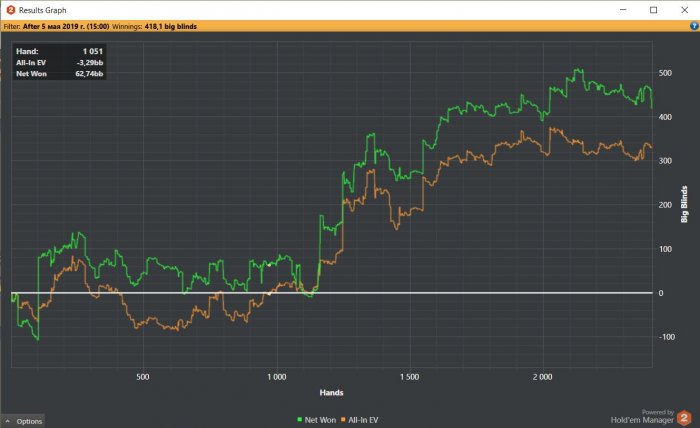This screenshot has height=428, width=700.
Task: Click the y-axis label '300'
Action: [x=665, y=161]
